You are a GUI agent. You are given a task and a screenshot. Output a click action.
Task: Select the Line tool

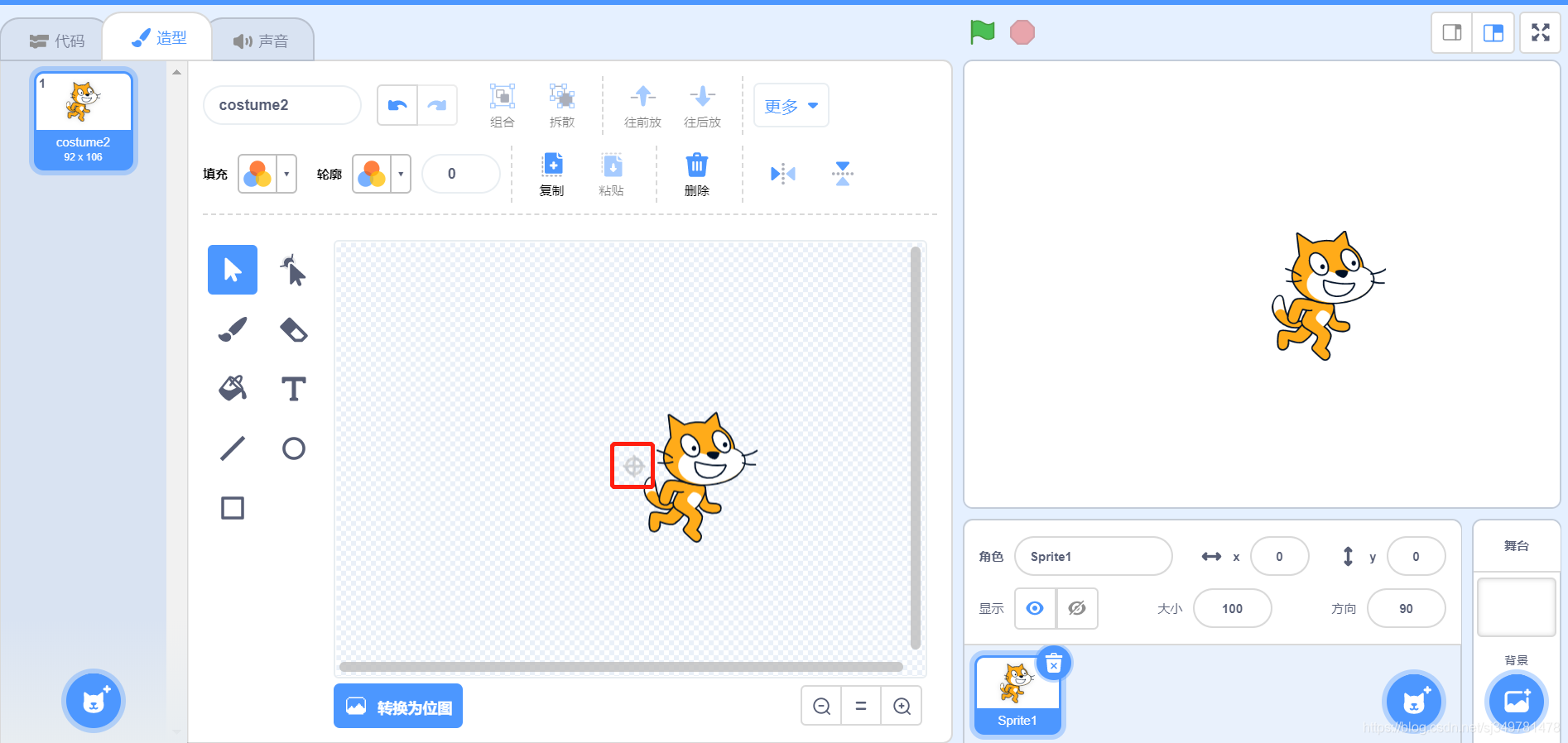pos(233,448)
